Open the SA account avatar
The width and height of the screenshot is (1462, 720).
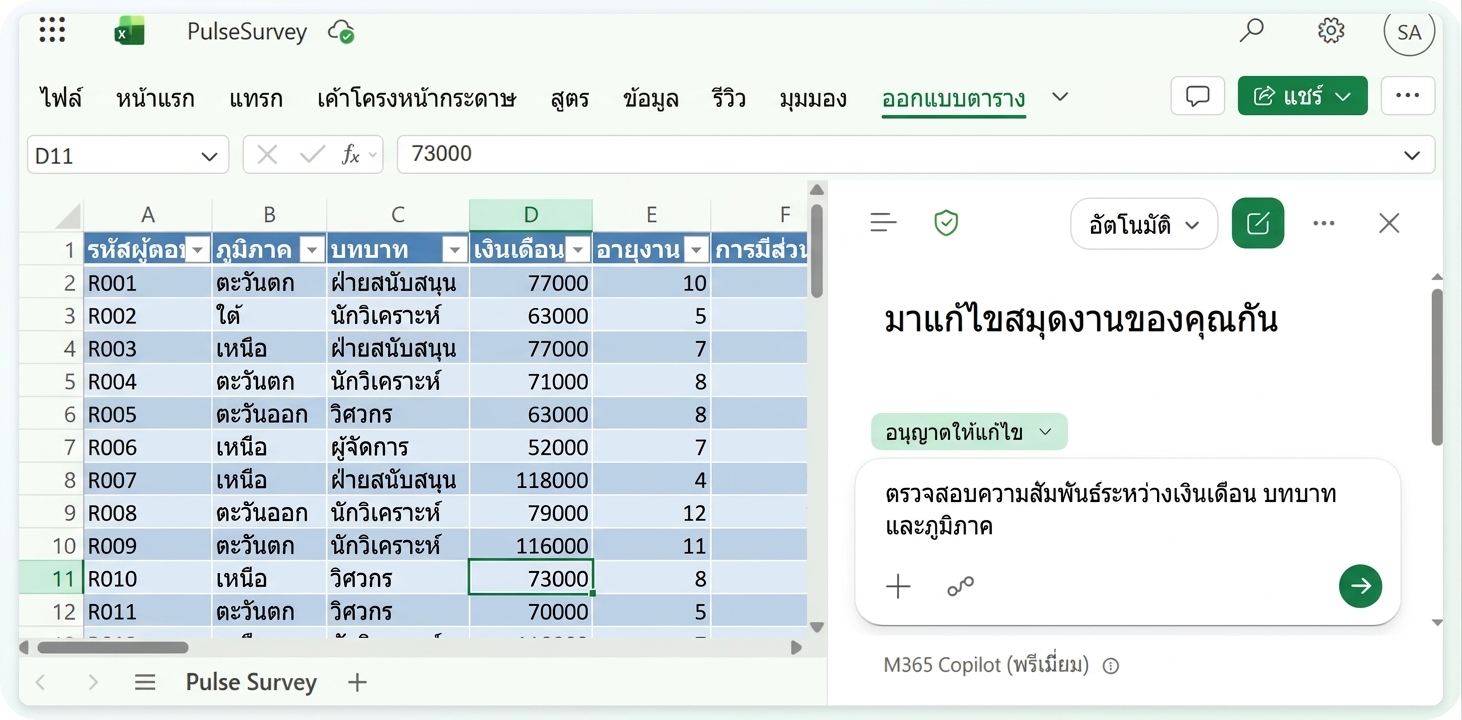click(1409, 32)
